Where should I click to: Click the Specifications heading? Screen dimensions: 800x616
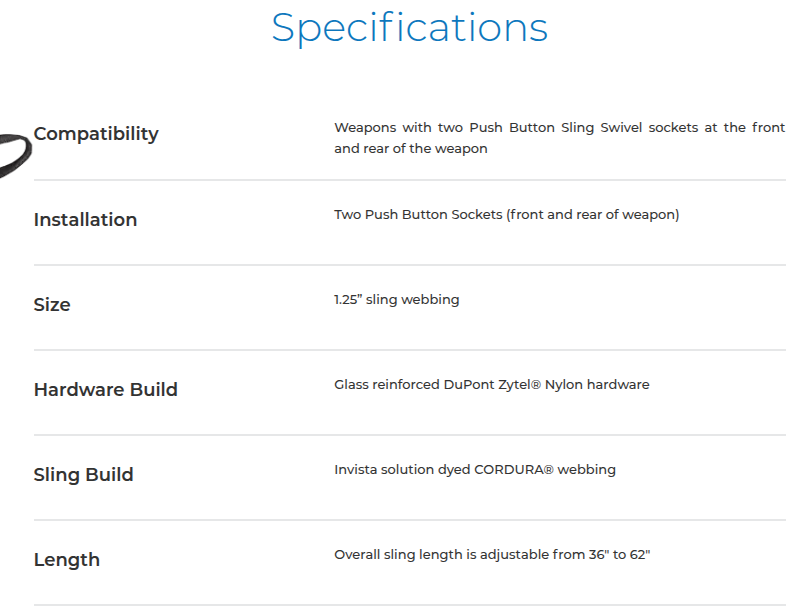point(409,28)
